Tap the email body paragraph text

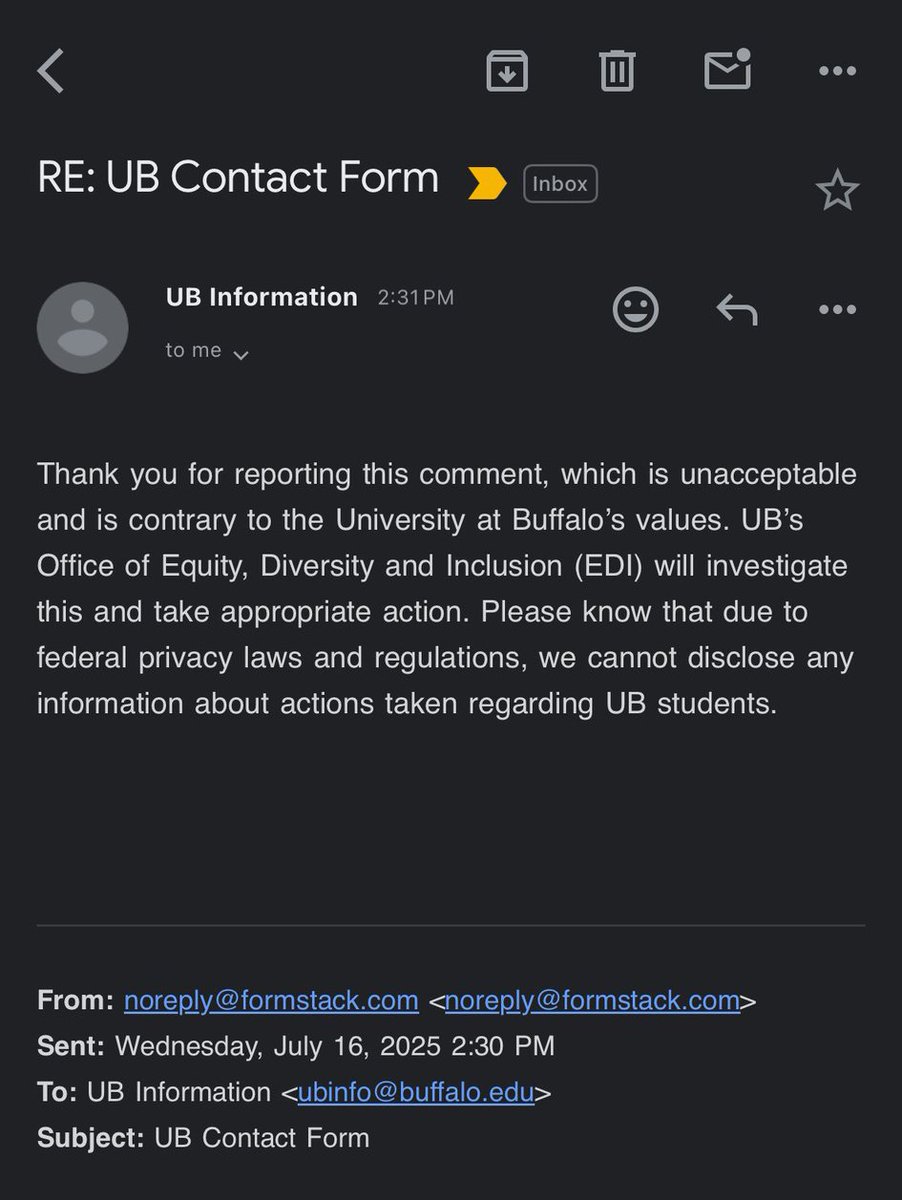tap(447, 588)
